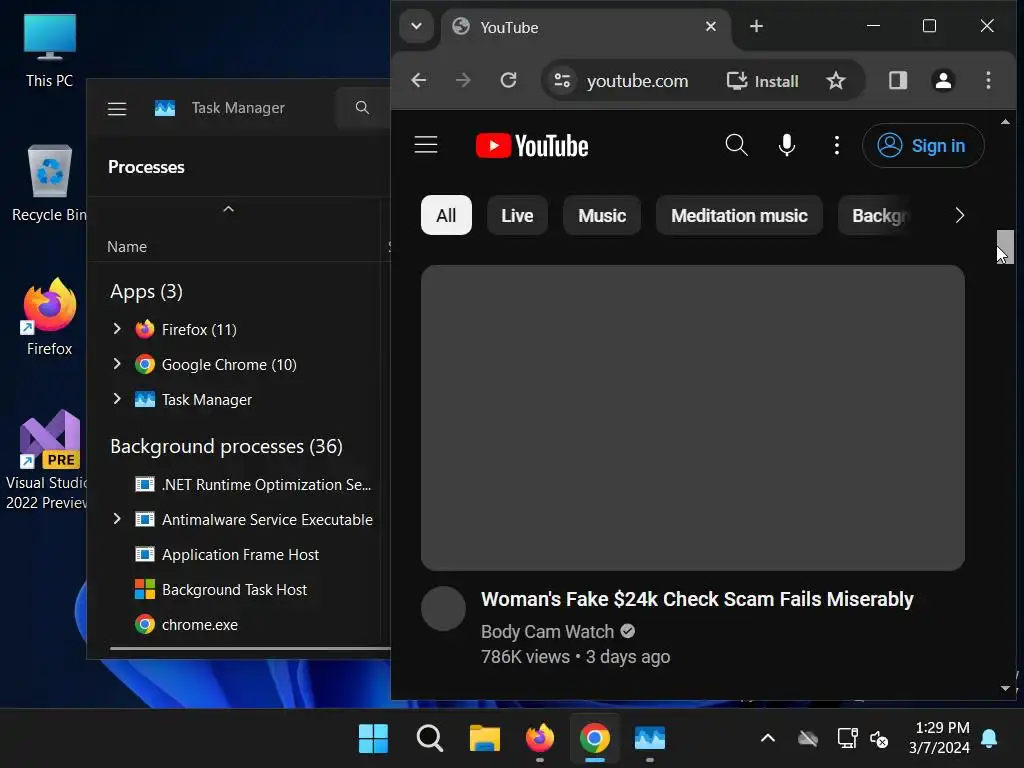Select This PC desktop icon
This screenshot has width=1024, height=768.
pos(50,51)
